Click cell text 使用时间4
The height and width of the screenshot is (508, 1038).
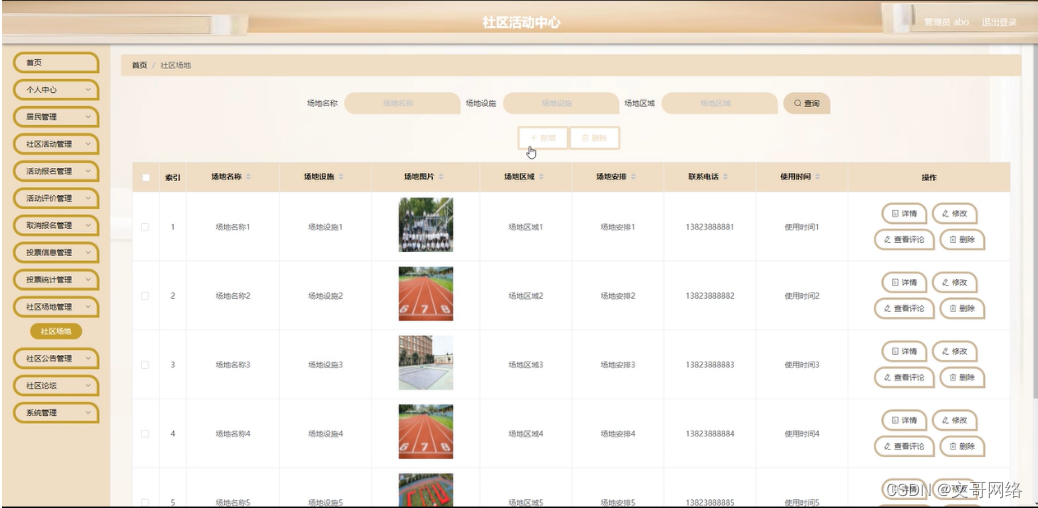[802, 434]
